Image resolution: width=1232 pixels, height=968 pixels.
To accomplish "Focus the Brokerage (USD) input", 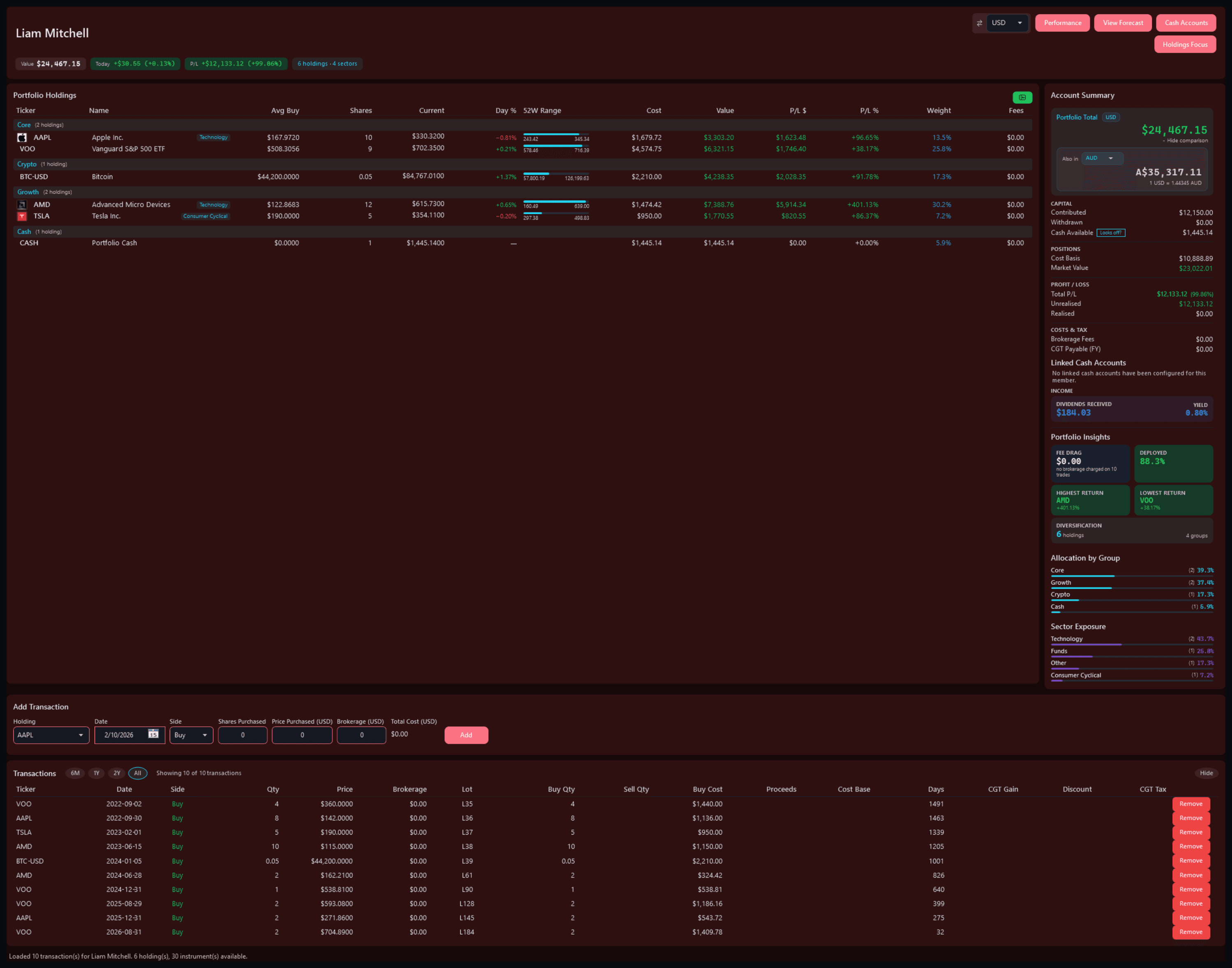I will (x=362, y=735).
